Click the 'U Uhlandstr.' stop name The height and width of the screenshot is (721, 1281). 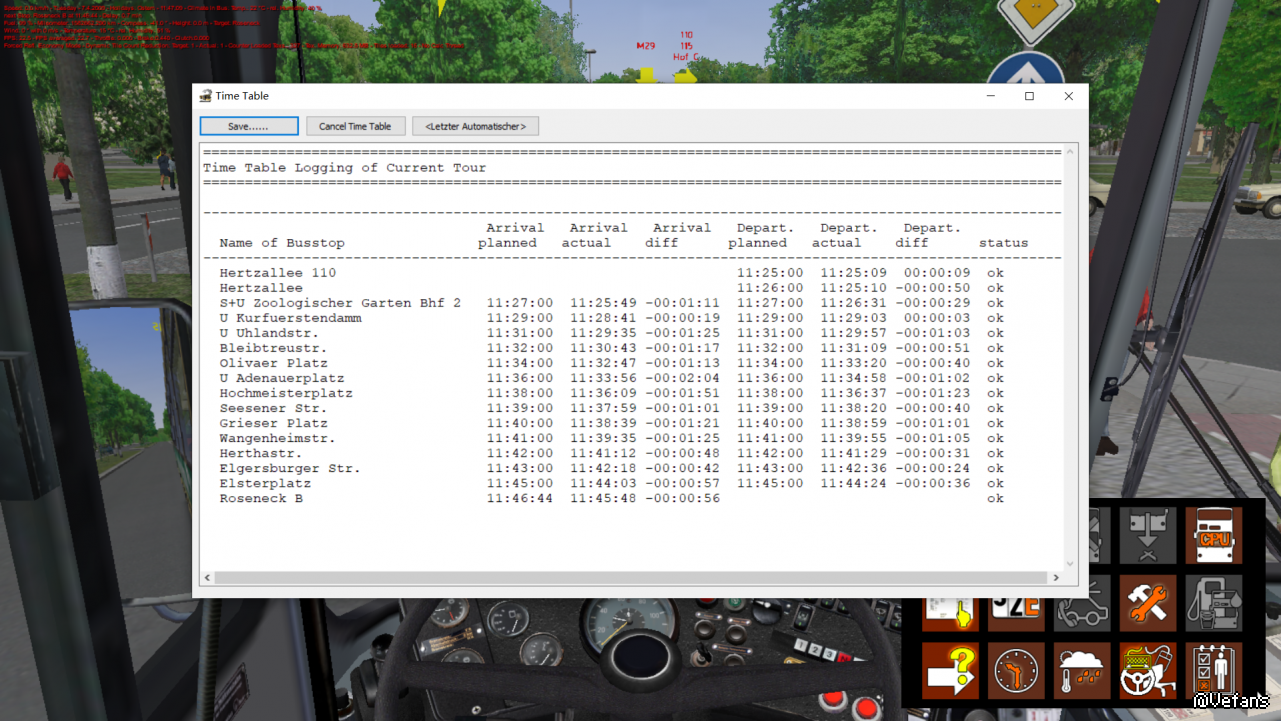(x=269, y=333)
